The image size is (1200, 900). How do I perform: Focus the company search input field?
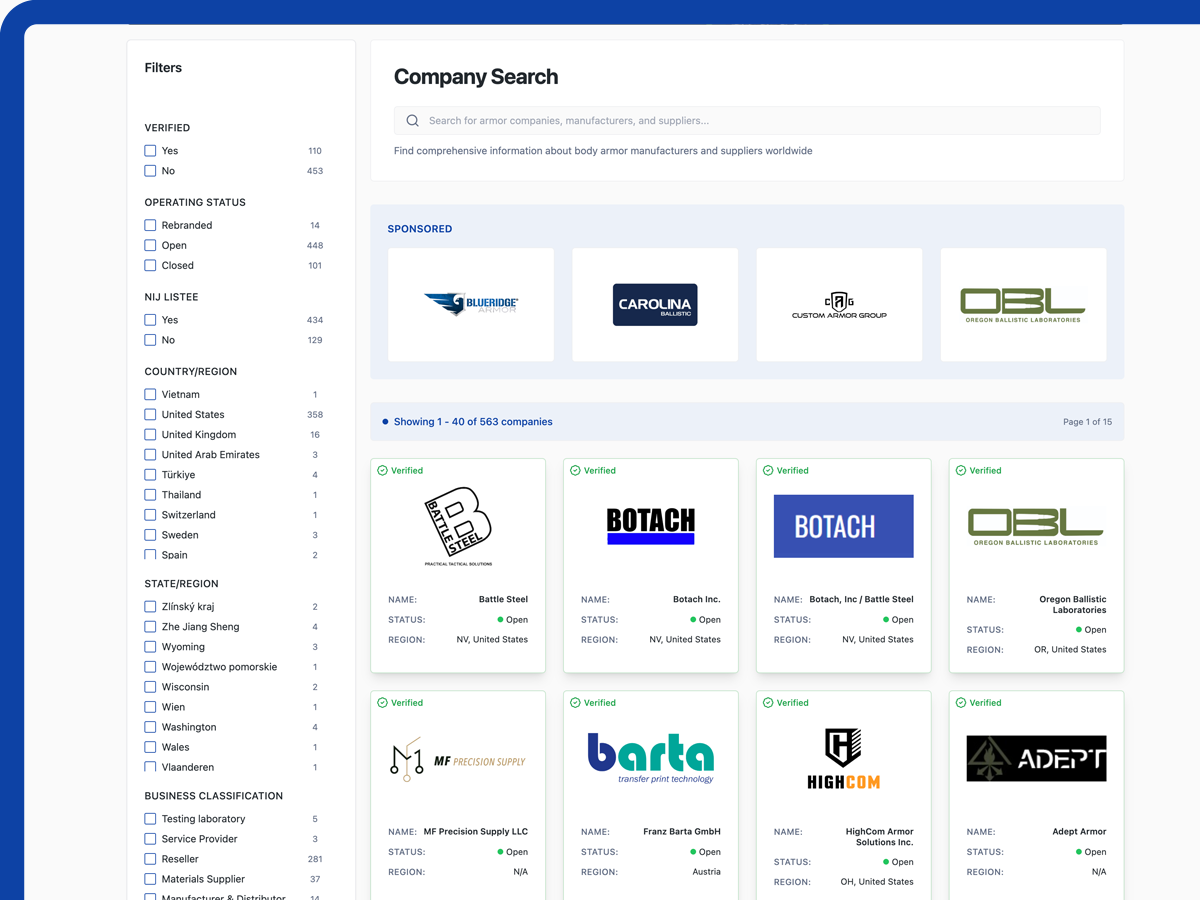click(747, 121)
